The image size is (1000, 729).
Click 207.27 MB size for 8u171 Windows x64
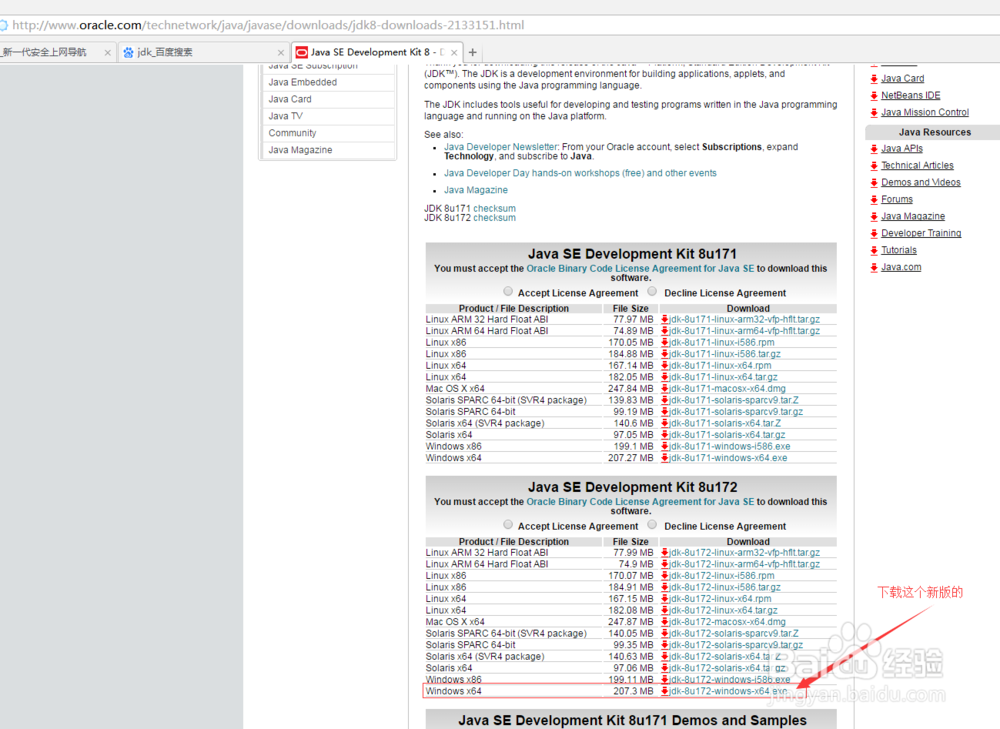631,458
